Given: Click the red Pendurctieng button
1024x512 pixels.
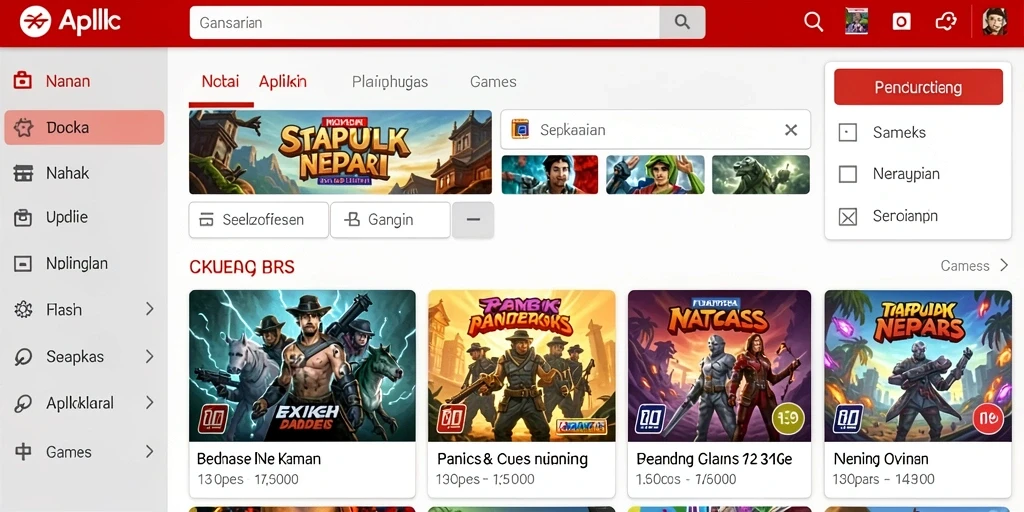Looking at the screenshot, I should coord(918,87).
